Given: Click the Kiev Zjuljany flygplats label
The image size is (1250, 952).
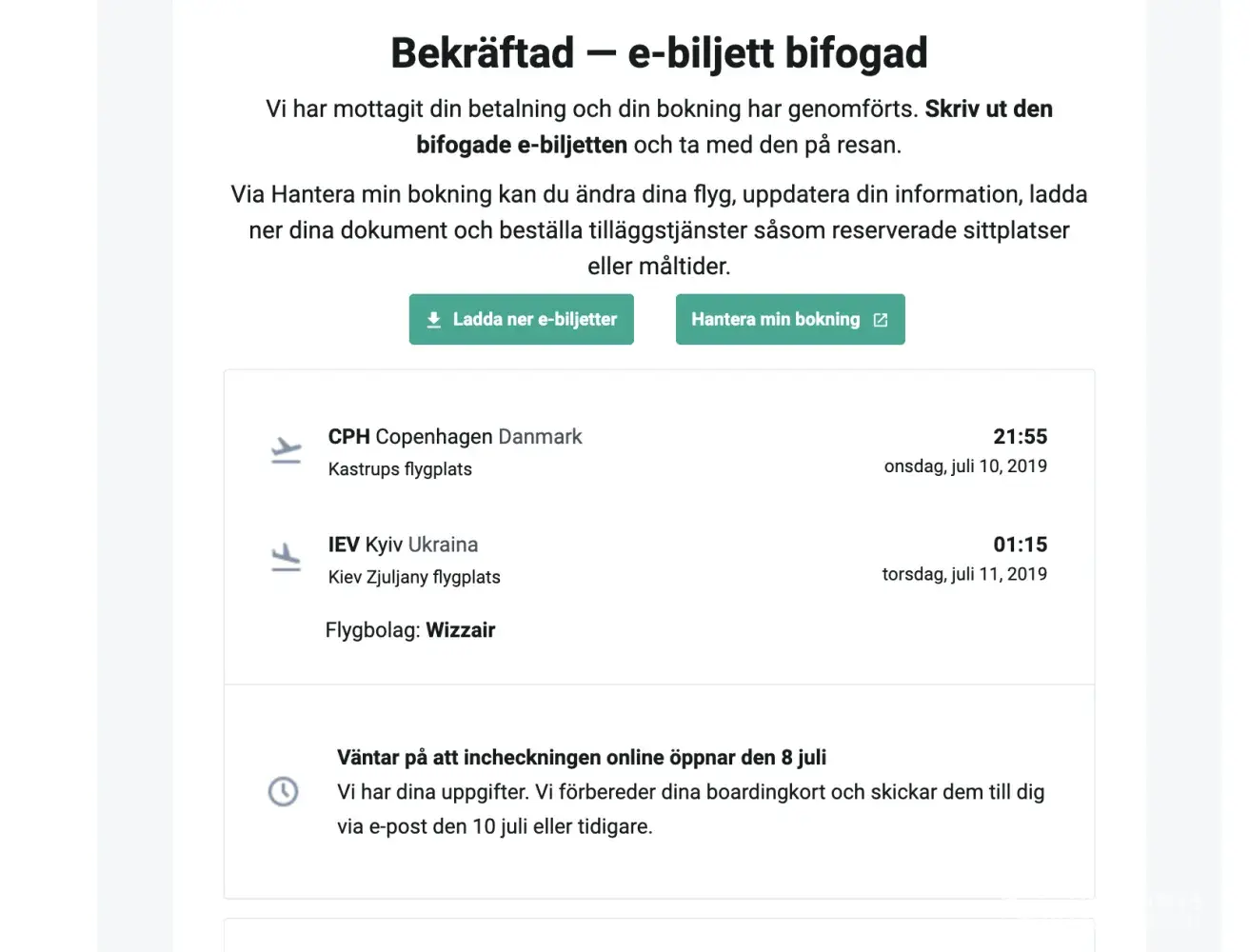Looking at the screenshot, I should (x=414, y=577).
